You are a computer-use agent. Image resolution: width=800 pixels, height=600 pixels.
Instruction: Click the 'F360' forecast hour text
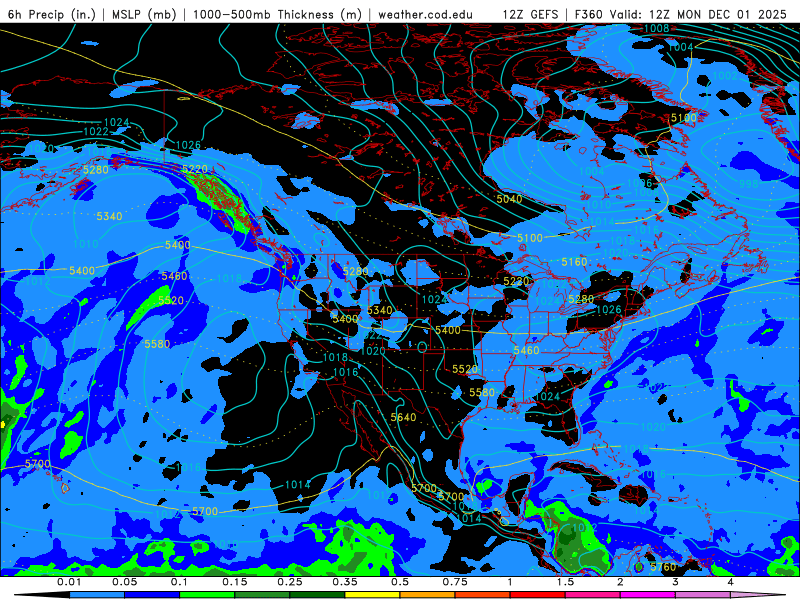click(588, 14)
